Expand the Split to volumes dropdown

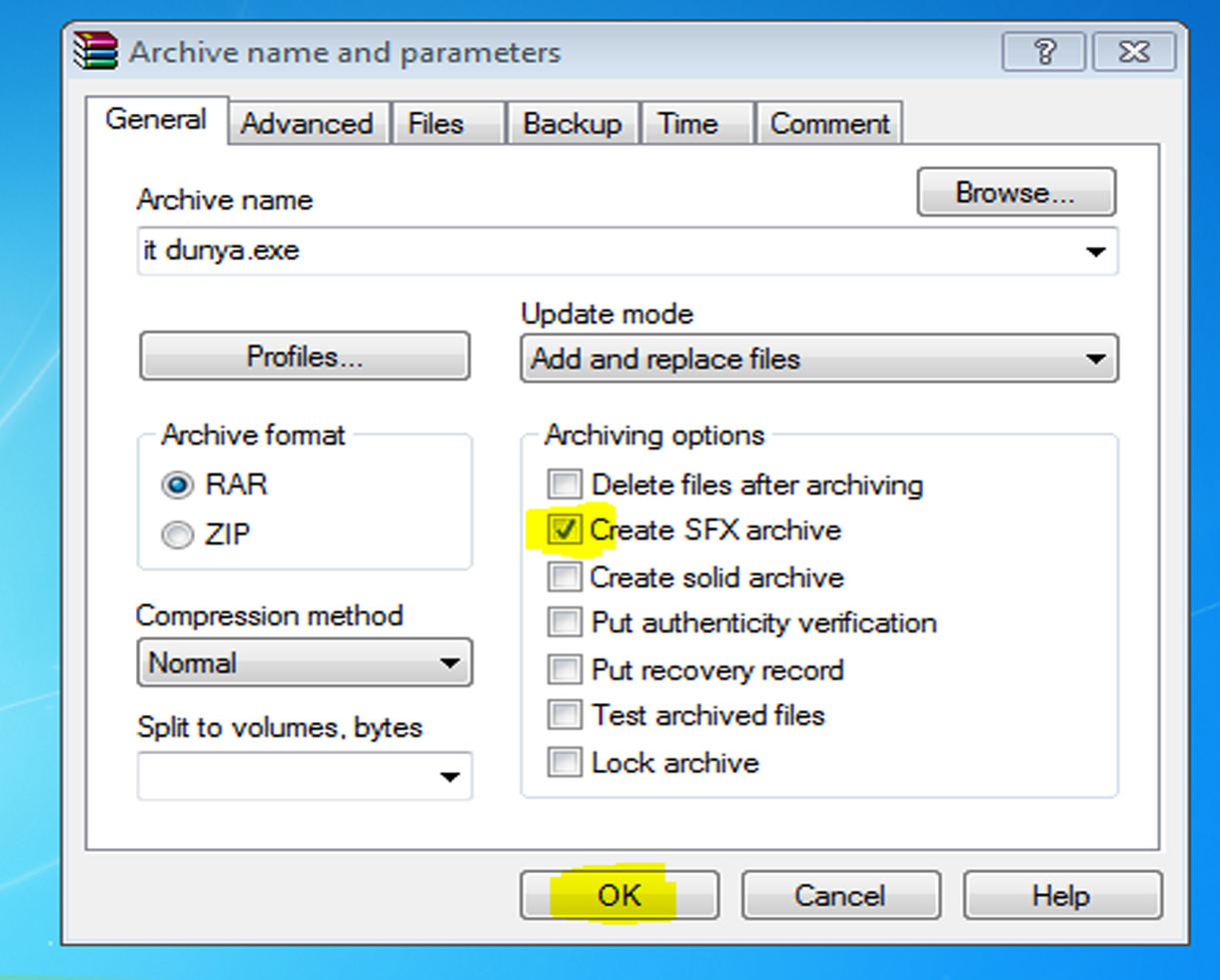tap(452, 776)
